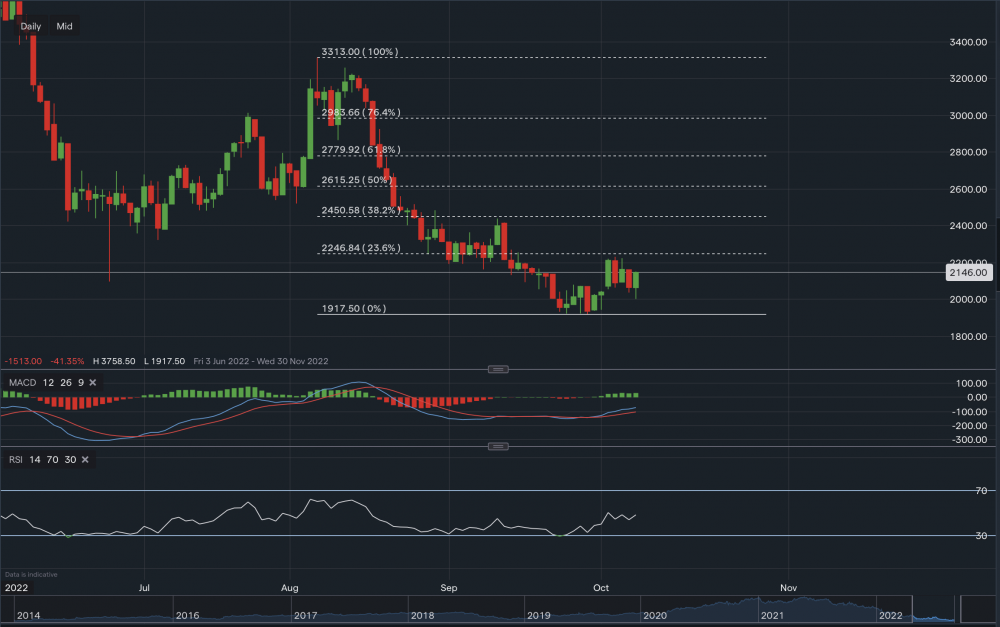Screen dimensions: 1000x627
Task: Open the Daily timeframe selector
Action: coord(31,26)
